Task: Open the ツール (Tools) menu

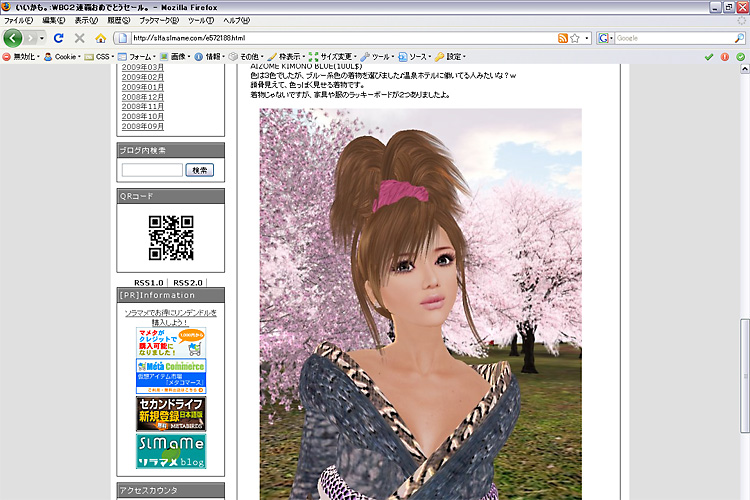Action: pos(201,21)
